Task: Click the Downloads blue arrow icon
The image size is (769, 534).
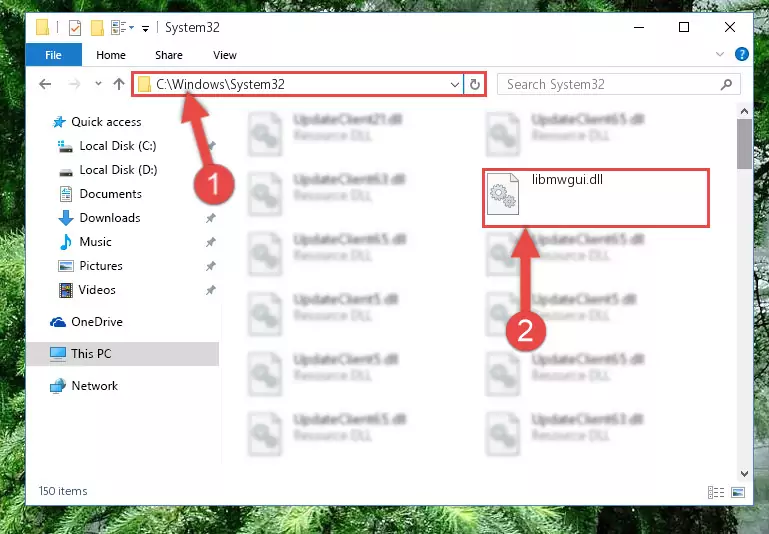Action: (x=66, y=218)
